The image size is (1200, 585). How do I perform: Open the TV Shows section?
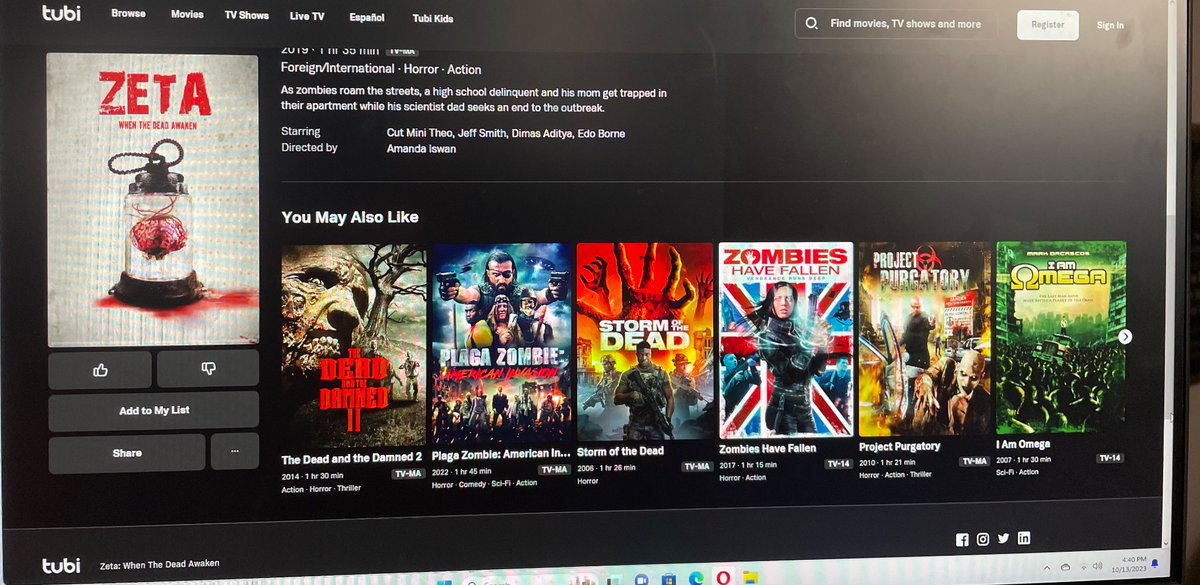click(x=246, y=15)
